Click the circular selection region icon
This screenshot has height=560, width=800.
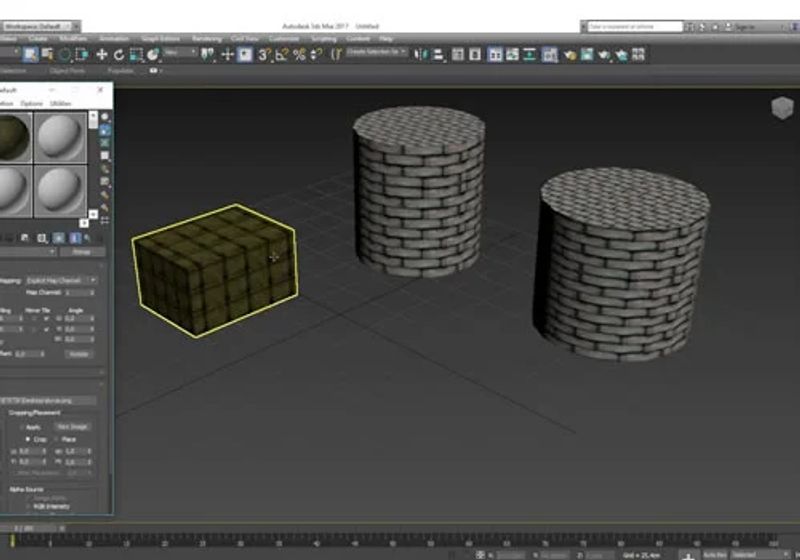tap(64, 55)
